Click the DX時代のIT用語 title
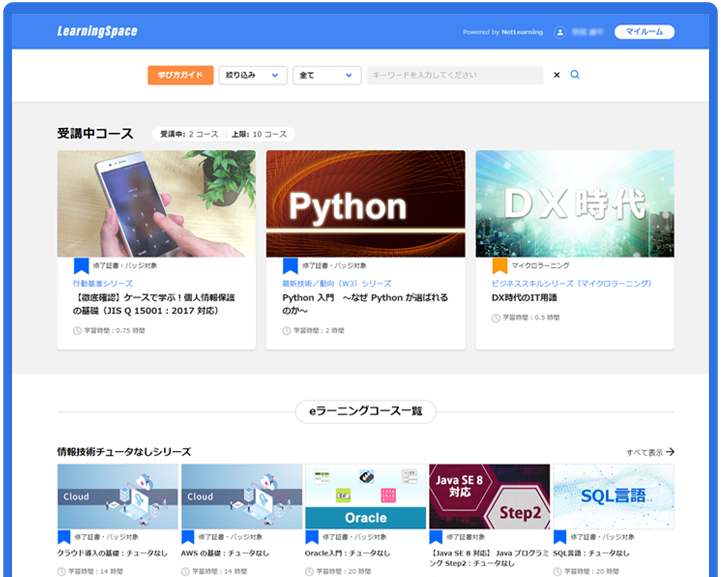The height and width of the screenshot is (577, 721). tap(524, 297)
